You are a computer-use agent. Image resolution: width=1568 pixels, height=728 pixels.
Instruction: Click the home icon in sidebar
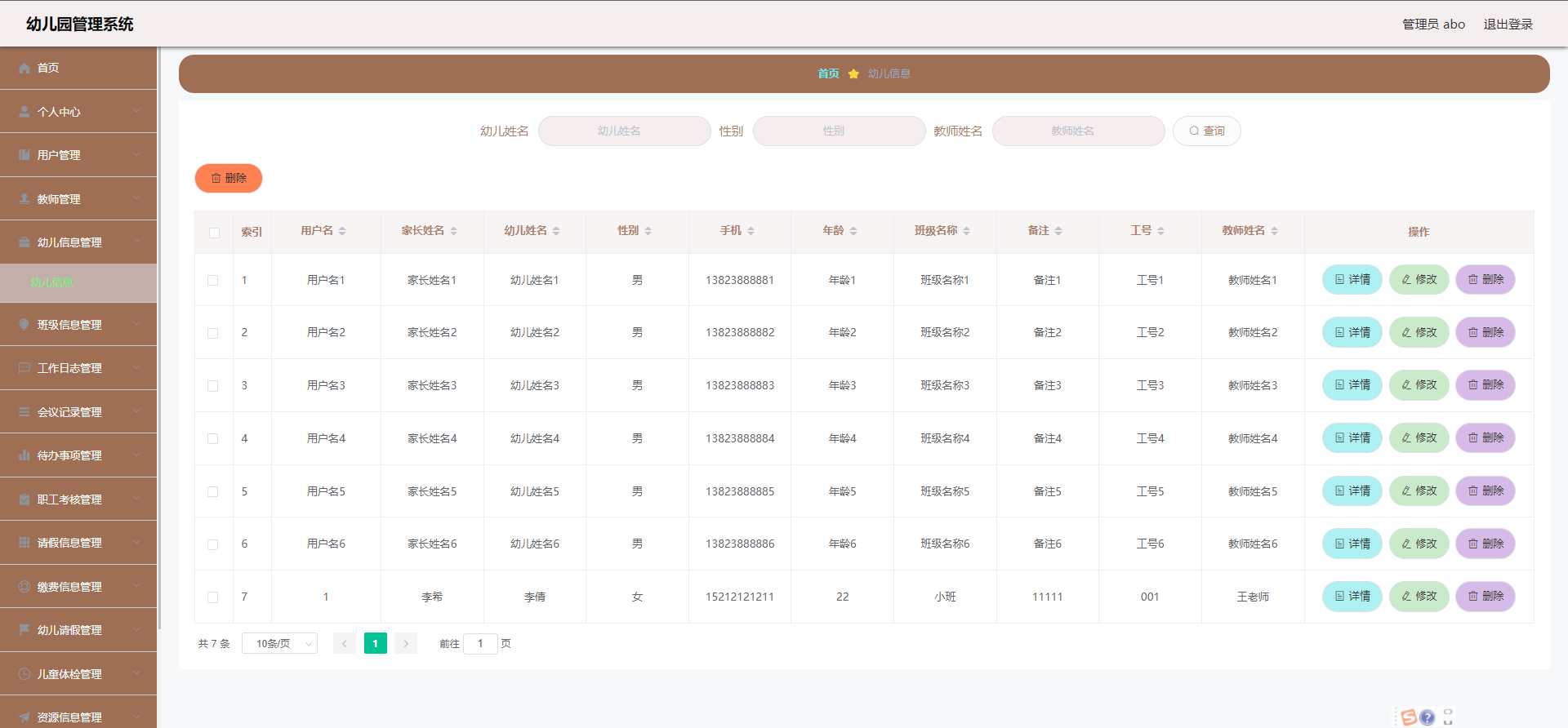(x=24, y=69)
